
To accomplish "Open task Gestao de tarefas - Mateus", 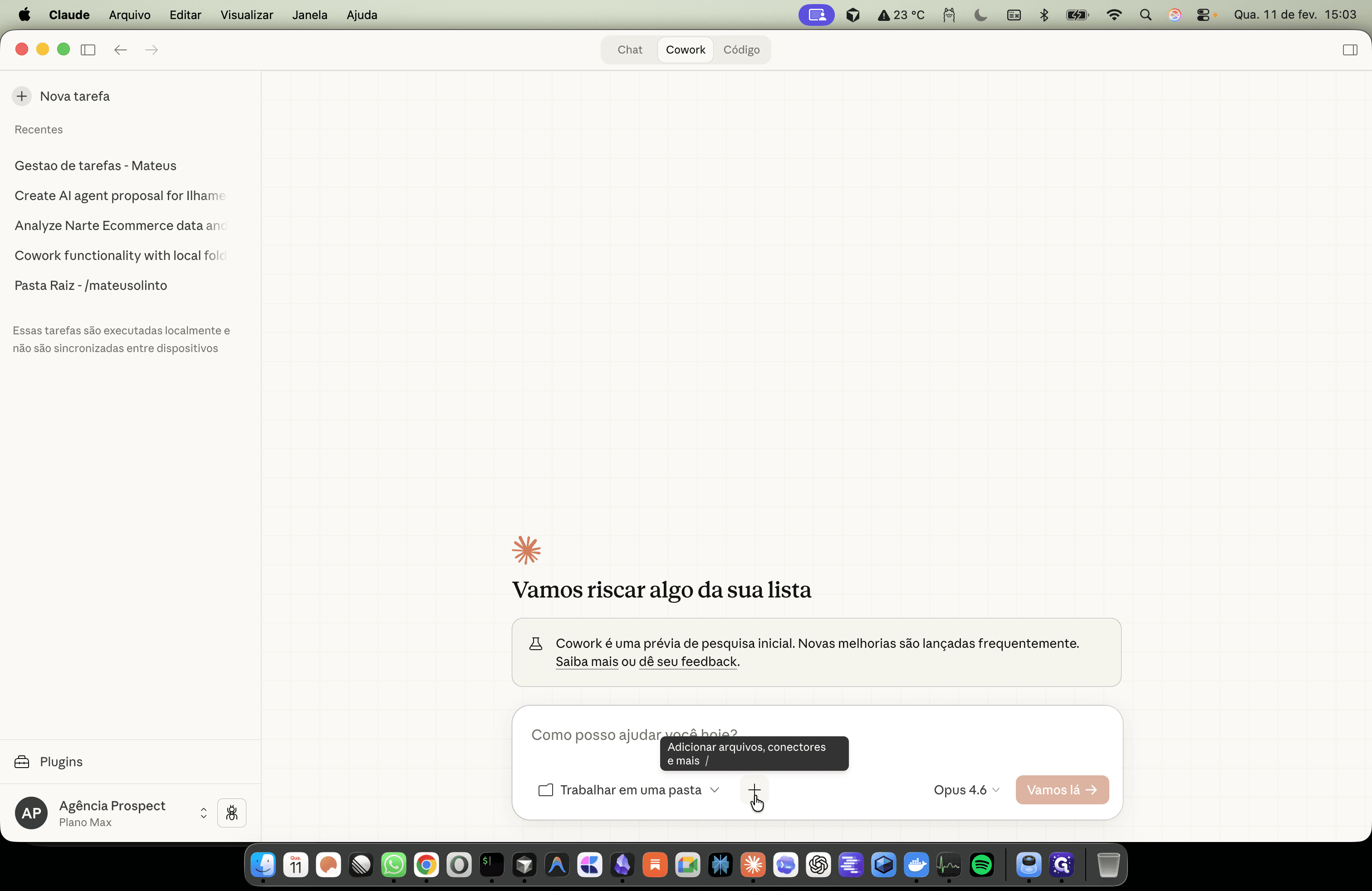I will coord(96,166).
